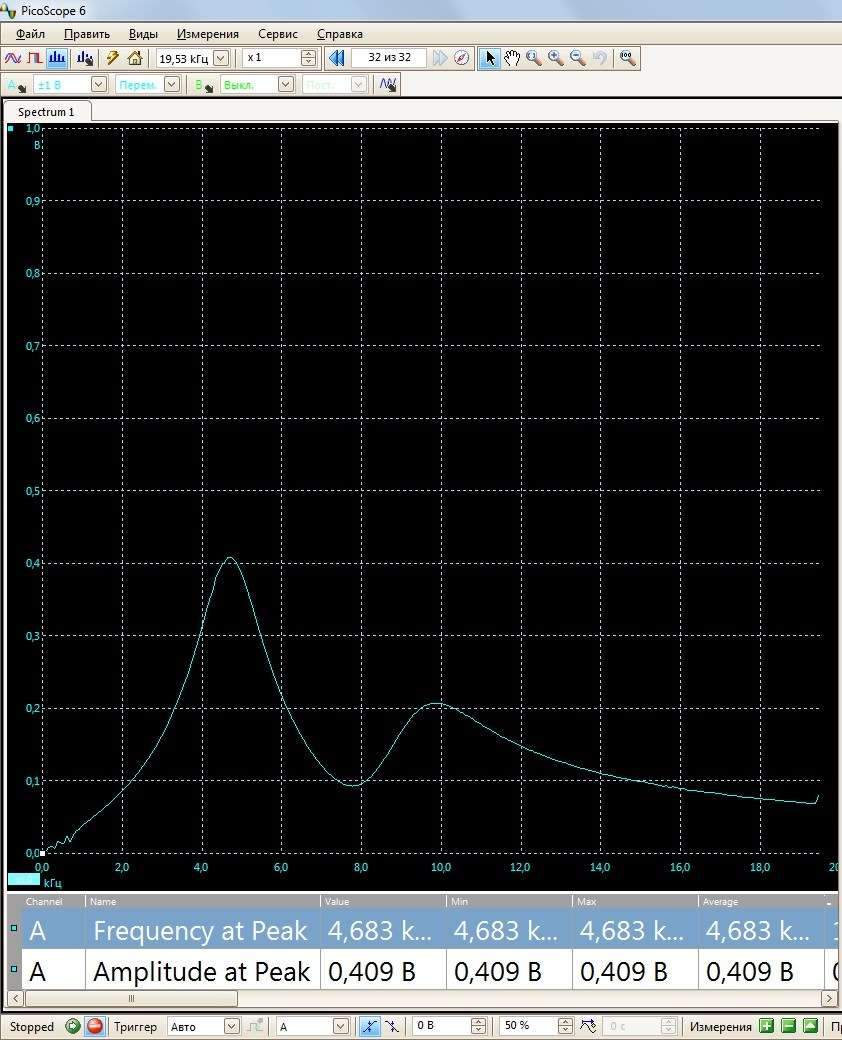The width and height of the screenshot is (842, 1040).
Task: Click the 50 % pre-trigger field
Action: click(x=528, y=1026)
